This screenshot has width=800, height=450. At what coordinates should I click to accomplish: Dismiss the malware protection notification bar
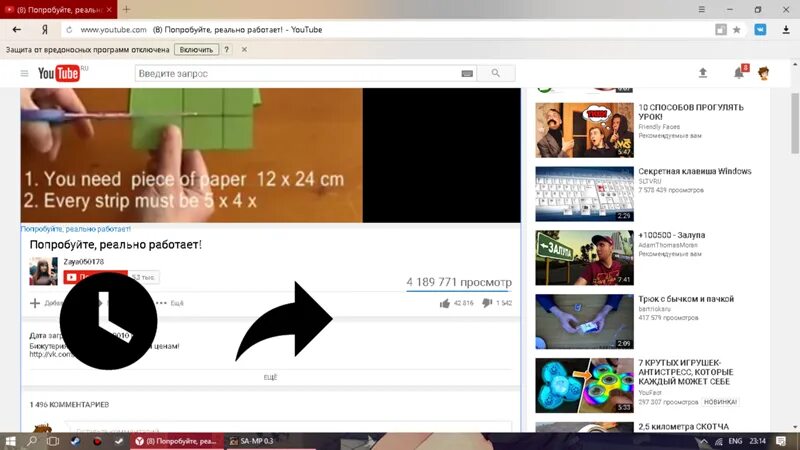(x=244, y=49)
